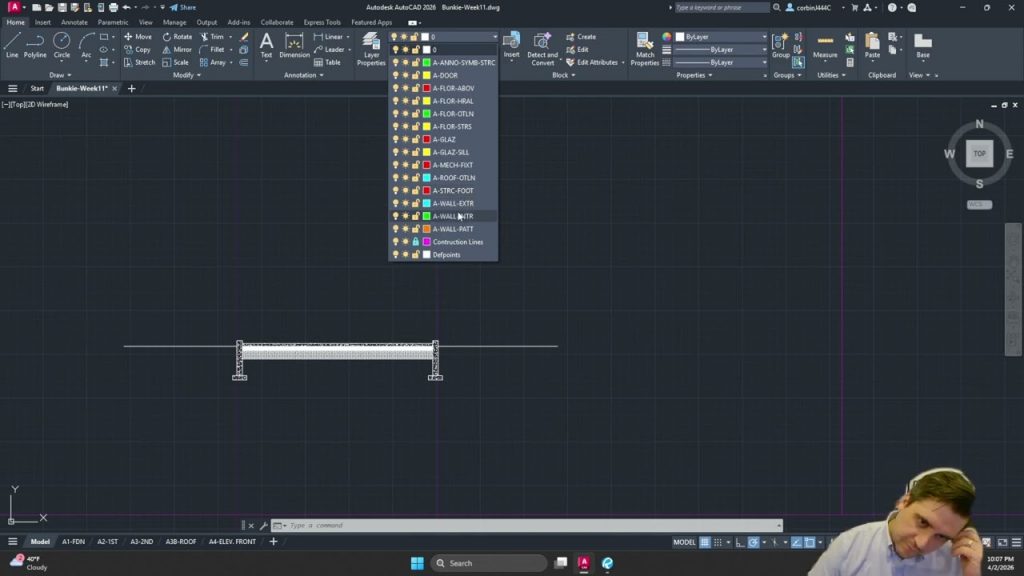Toggle lock on Contruction Lines layer
The width and height of the screenshot is (1024, 576).
[x=416, y=242]
